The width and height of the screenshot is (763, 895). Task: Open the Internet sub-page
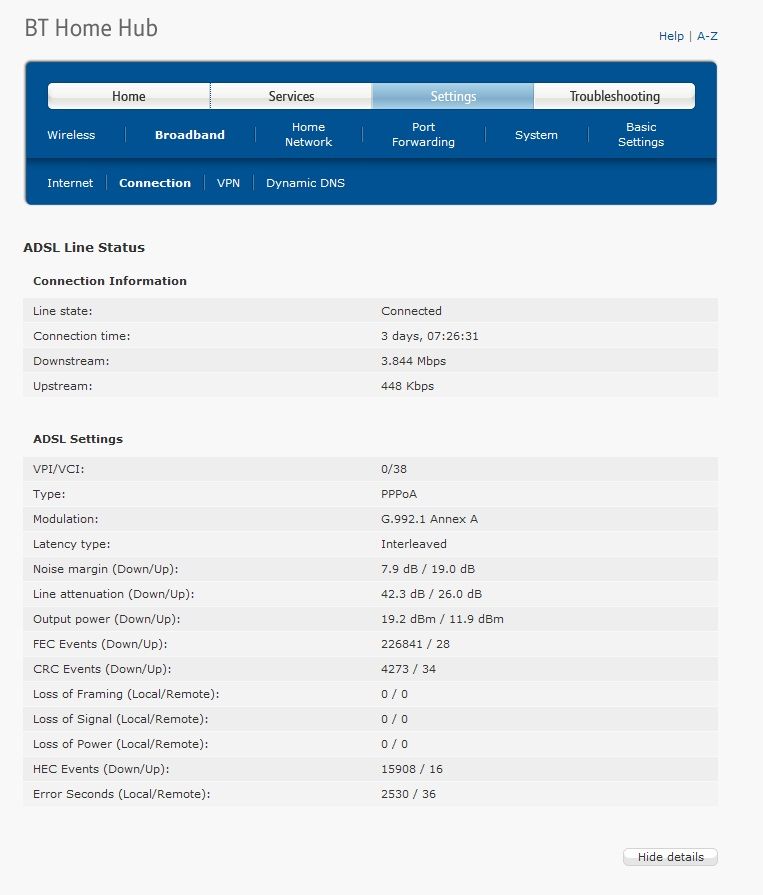click(70, 183)
